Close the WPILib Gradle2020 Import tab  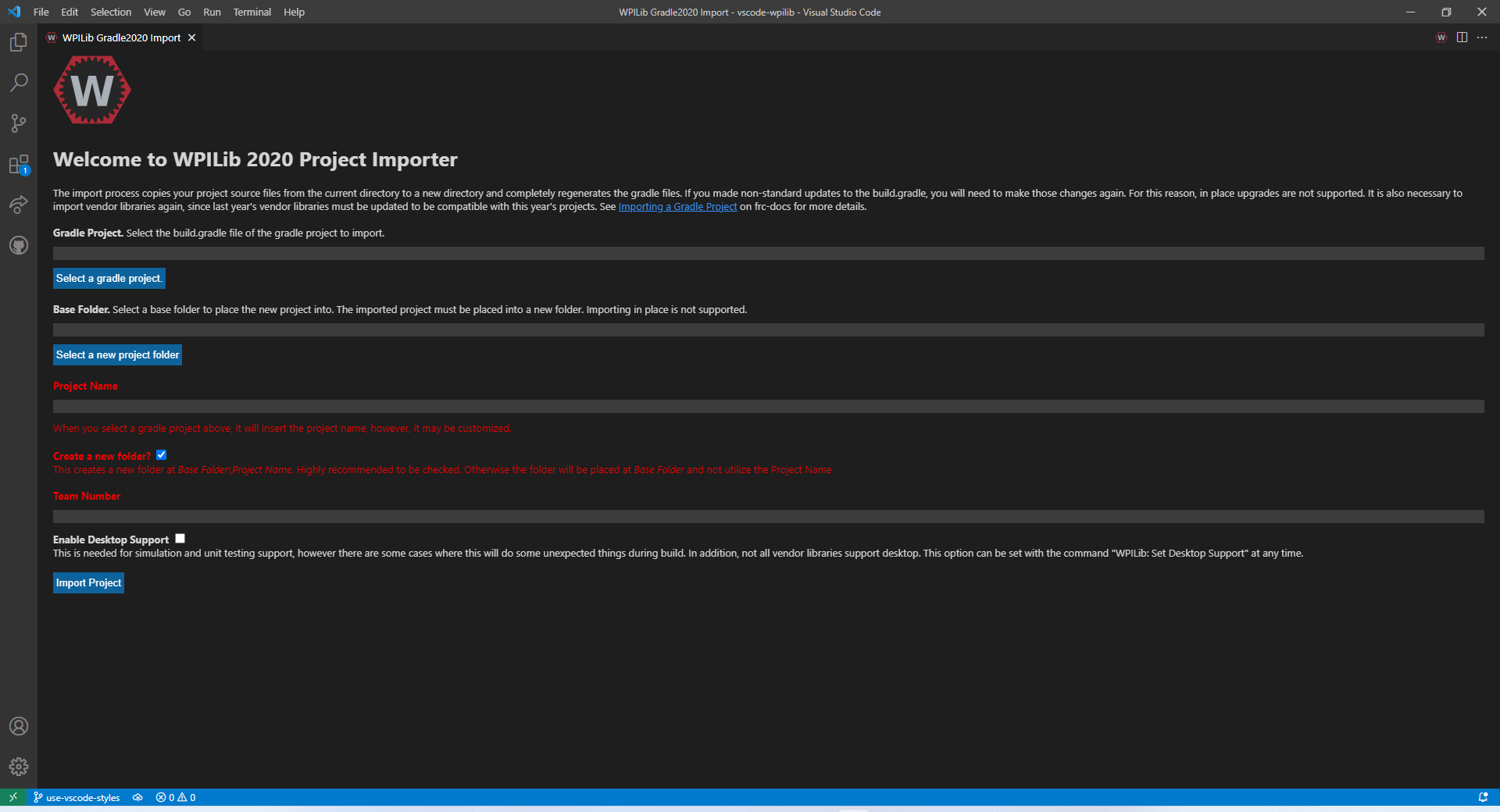tap(191, 37)
